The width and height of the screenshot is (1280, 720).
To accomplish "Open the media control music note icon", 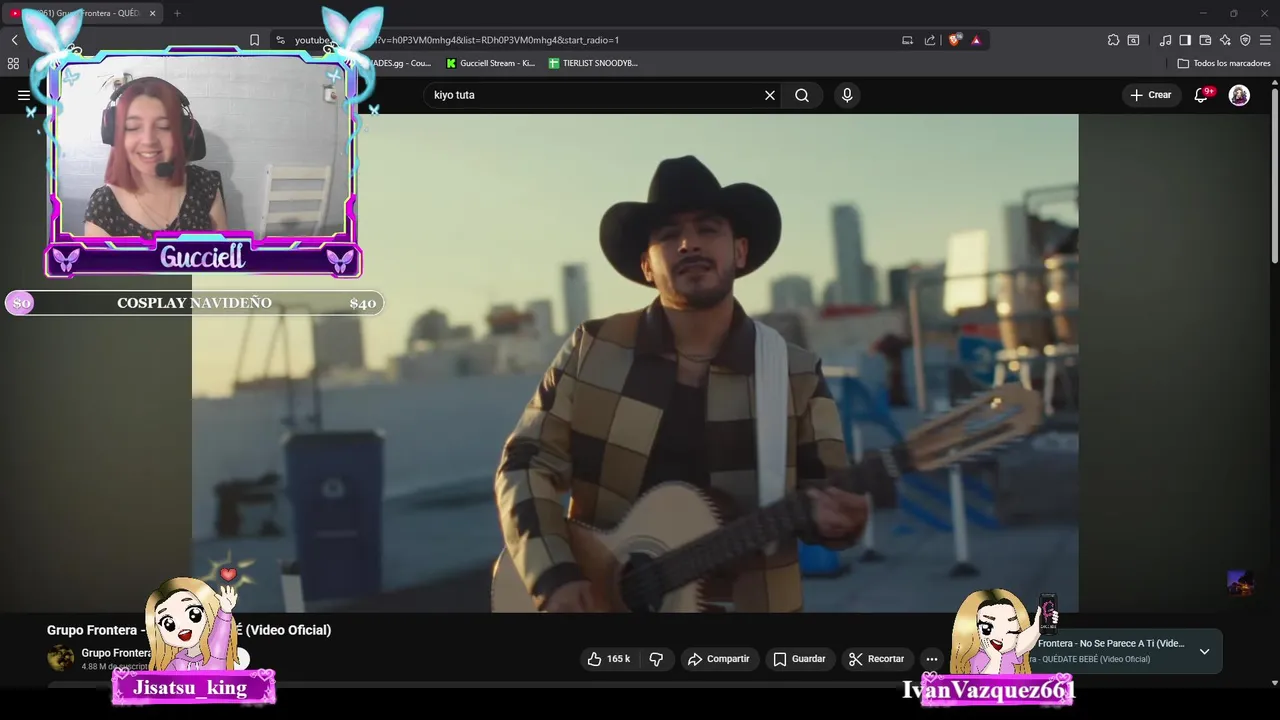I will [x=1165, y=40].
